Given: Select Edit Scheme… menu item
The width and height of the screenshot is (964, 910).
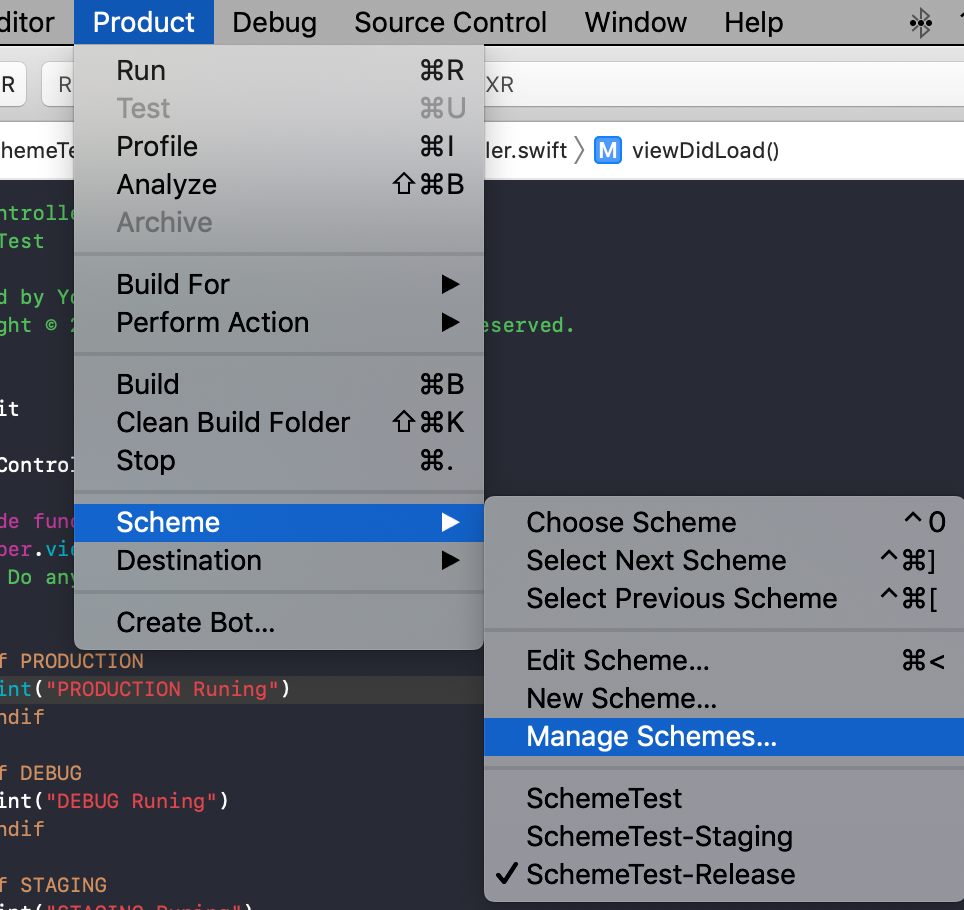Looking at the screenshot, I should 618,660.
